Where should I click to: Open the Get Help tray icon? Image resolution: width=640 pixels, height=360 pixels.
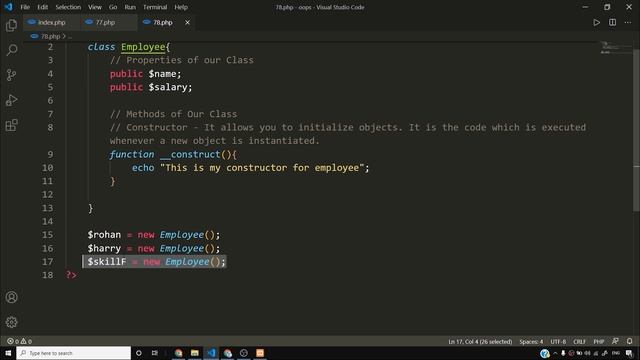click(x=544, y=353)
